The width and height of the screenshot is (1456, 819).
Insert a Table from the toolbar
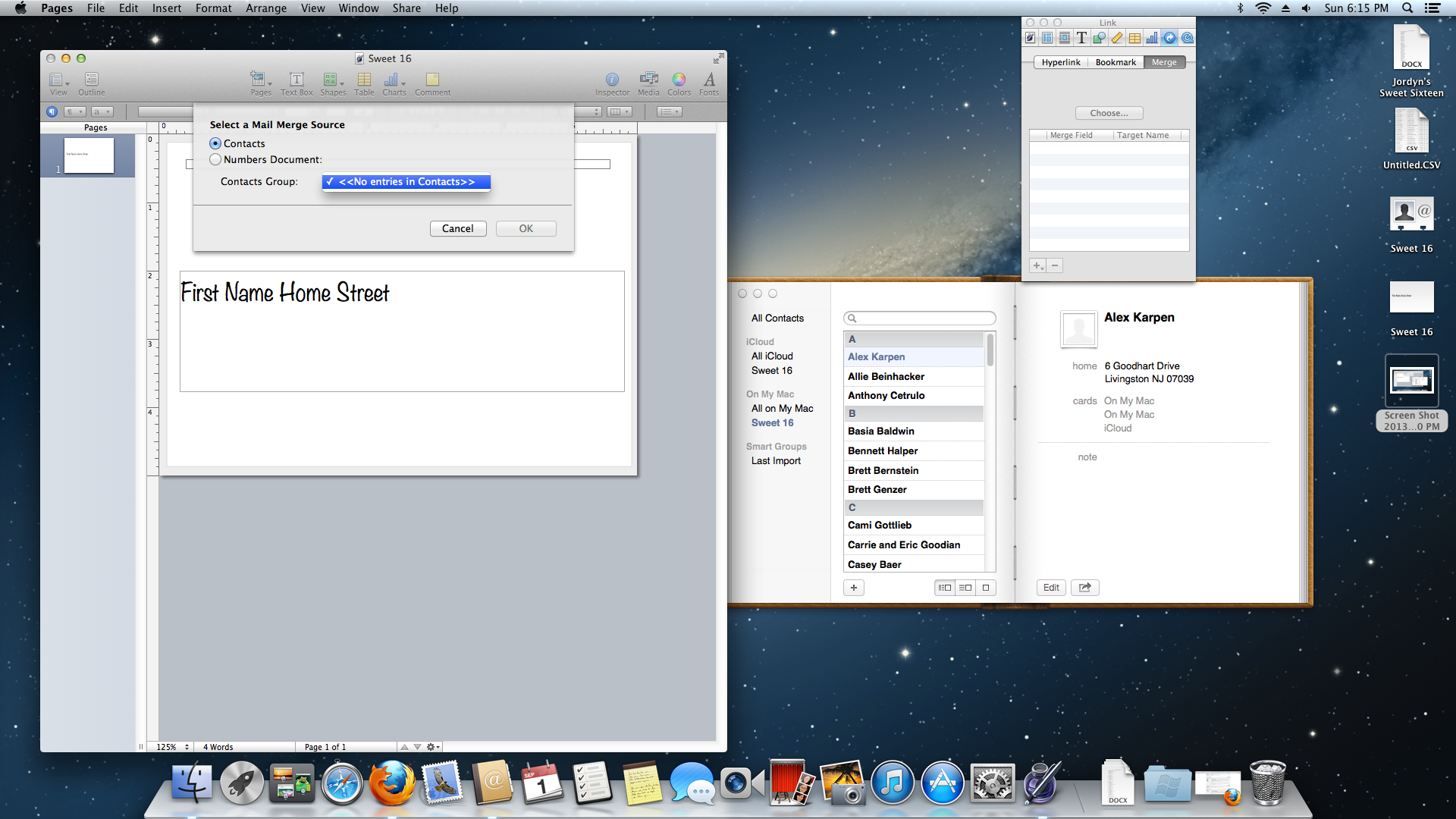364,83
